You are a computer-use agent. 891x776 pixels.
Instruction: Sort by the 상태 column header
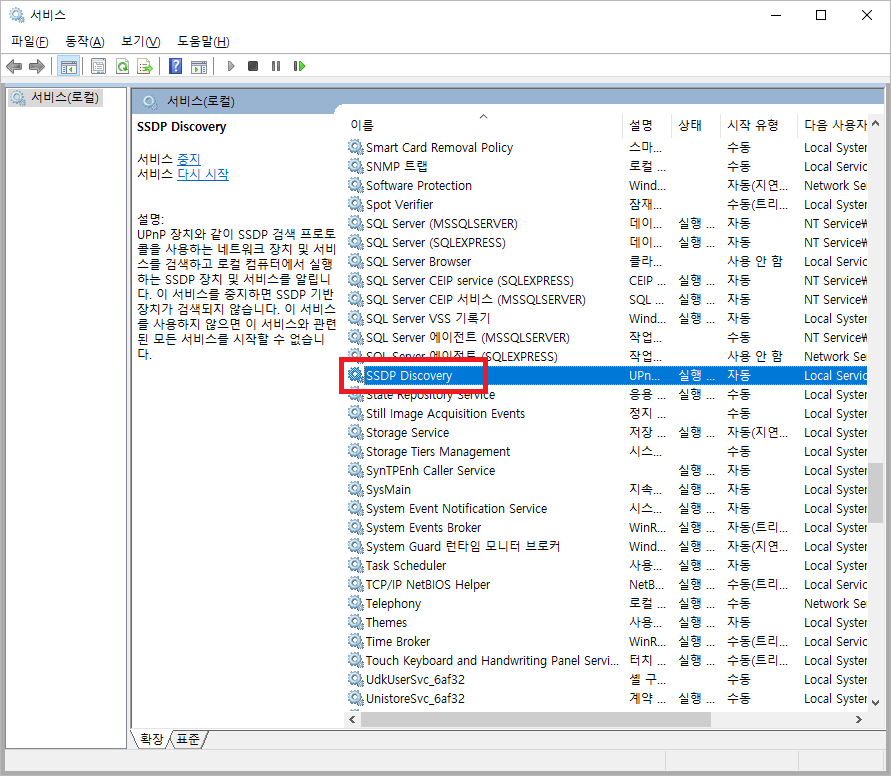696,125
